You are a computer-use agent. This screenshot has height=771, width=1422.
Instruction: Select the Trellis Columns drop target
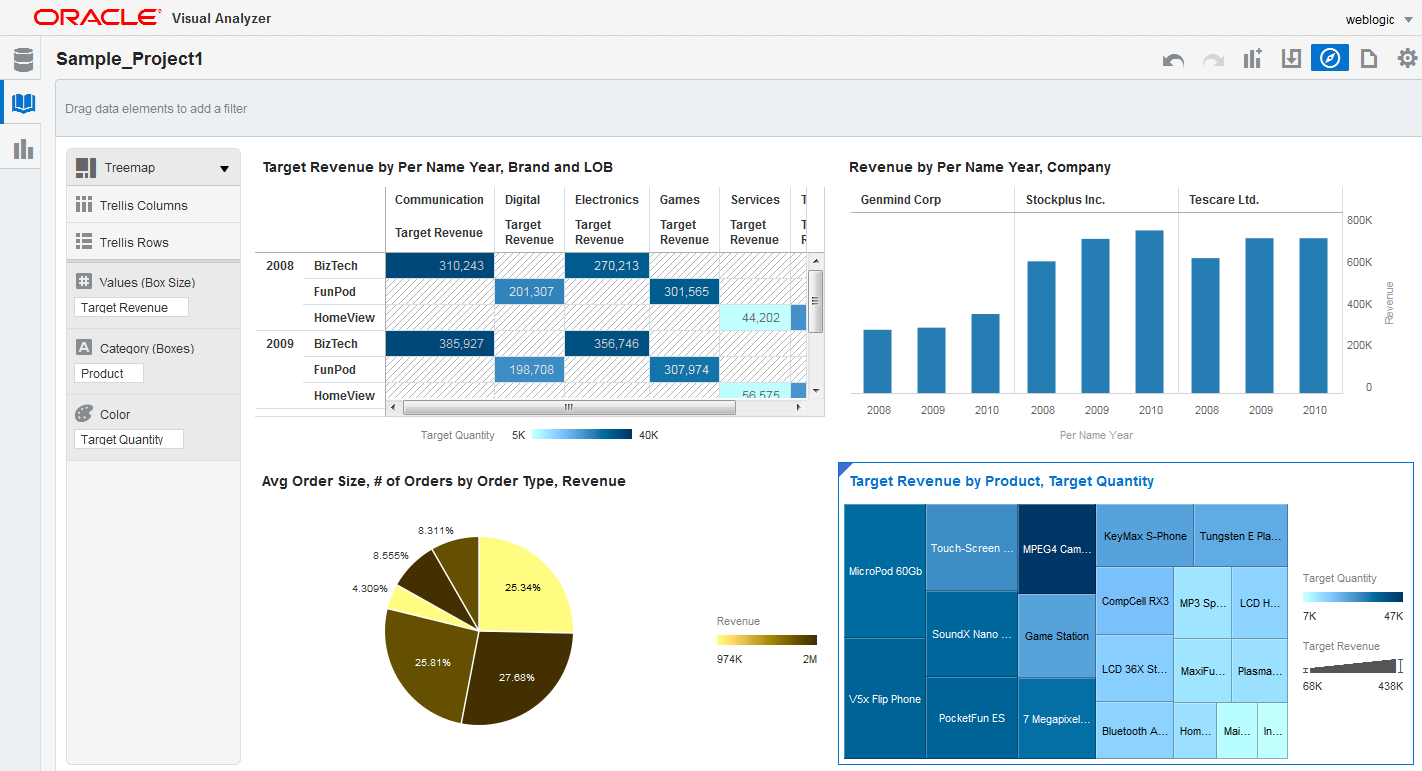pos(154,205)
